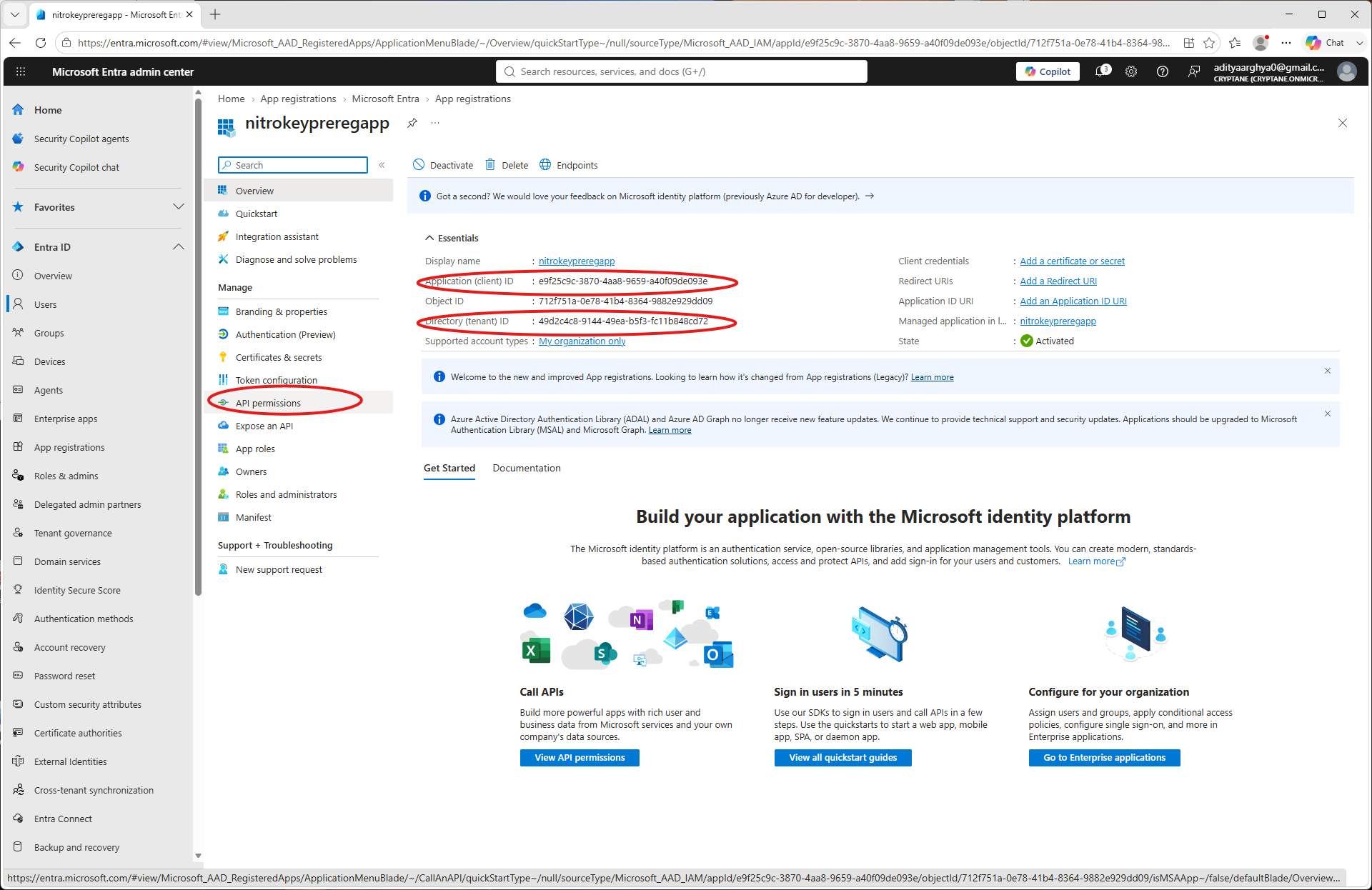
Task: Click View API permissions button
Action: 580,757
